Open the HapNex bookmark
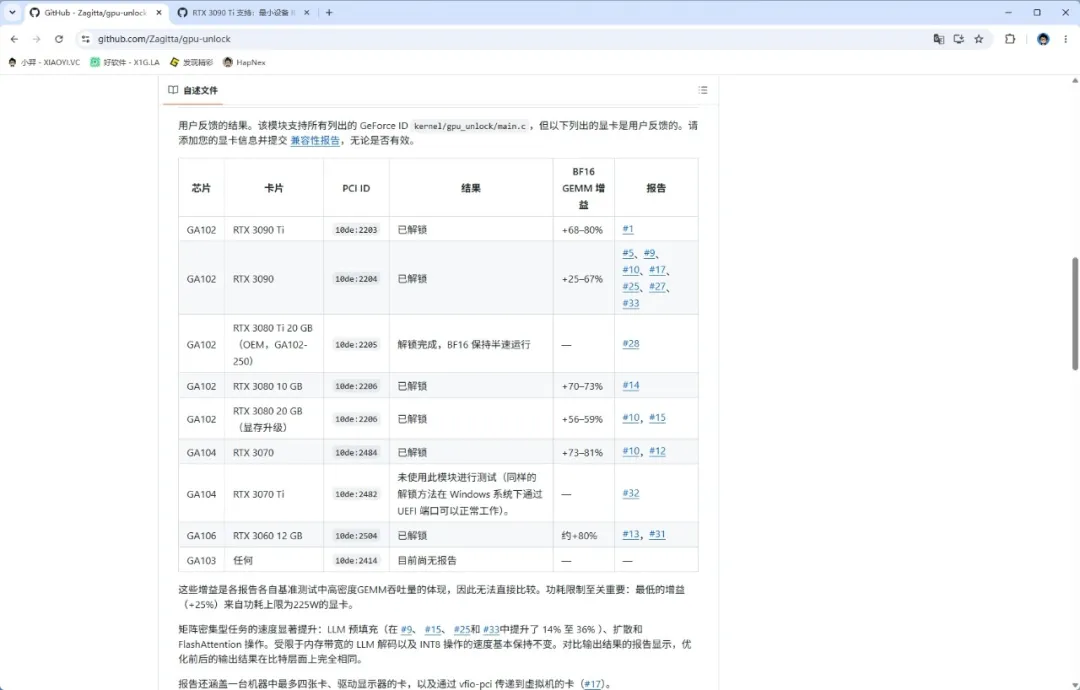1080x690 pixels. coord(245,62)
